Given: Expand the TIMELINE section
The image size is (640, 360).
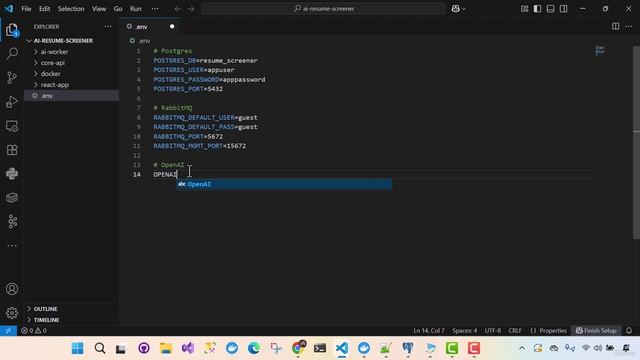Looking at the screenshot, I should point(71,320).
